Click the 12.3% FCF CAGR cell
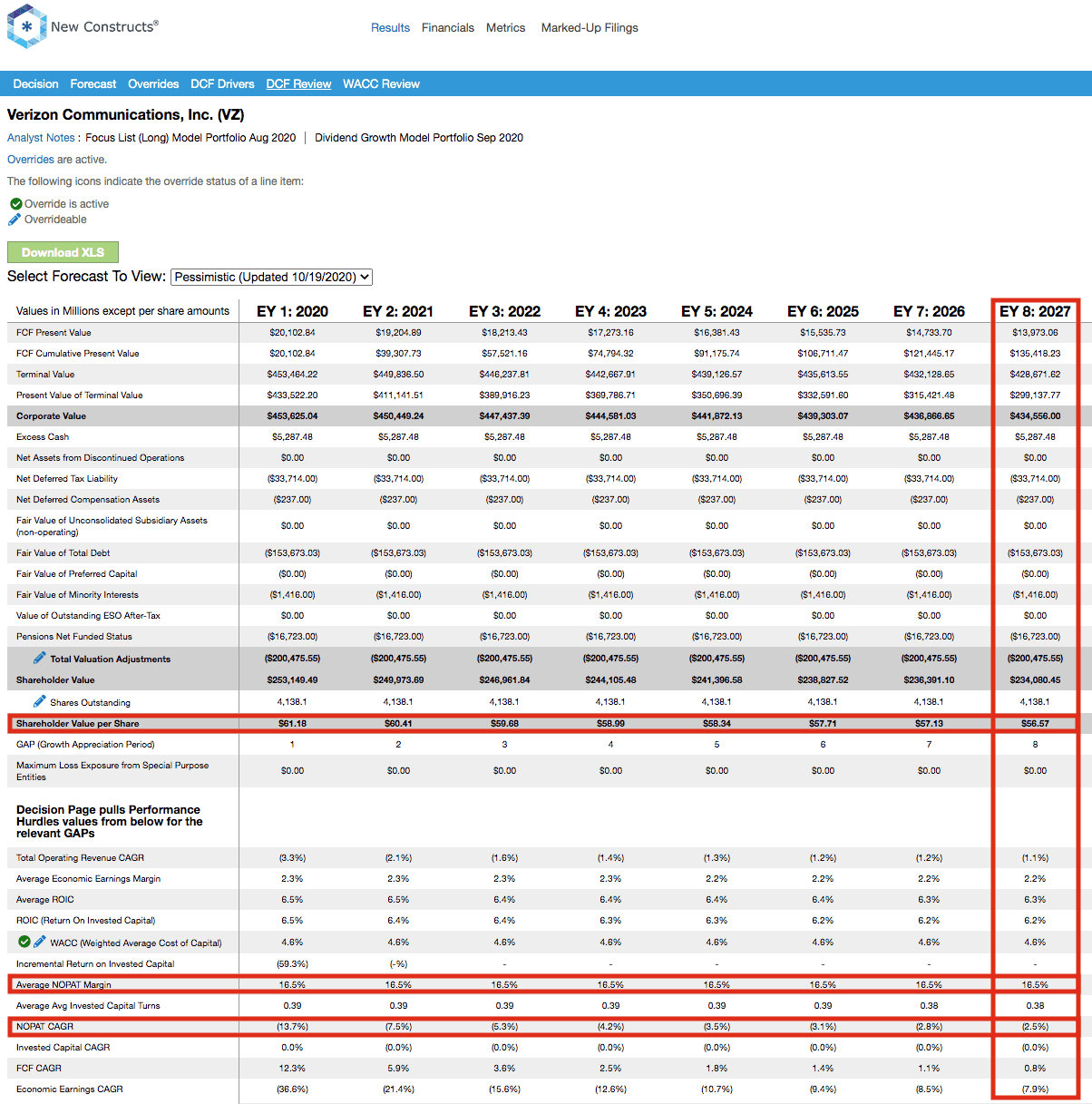 [x=292, y=1069]
